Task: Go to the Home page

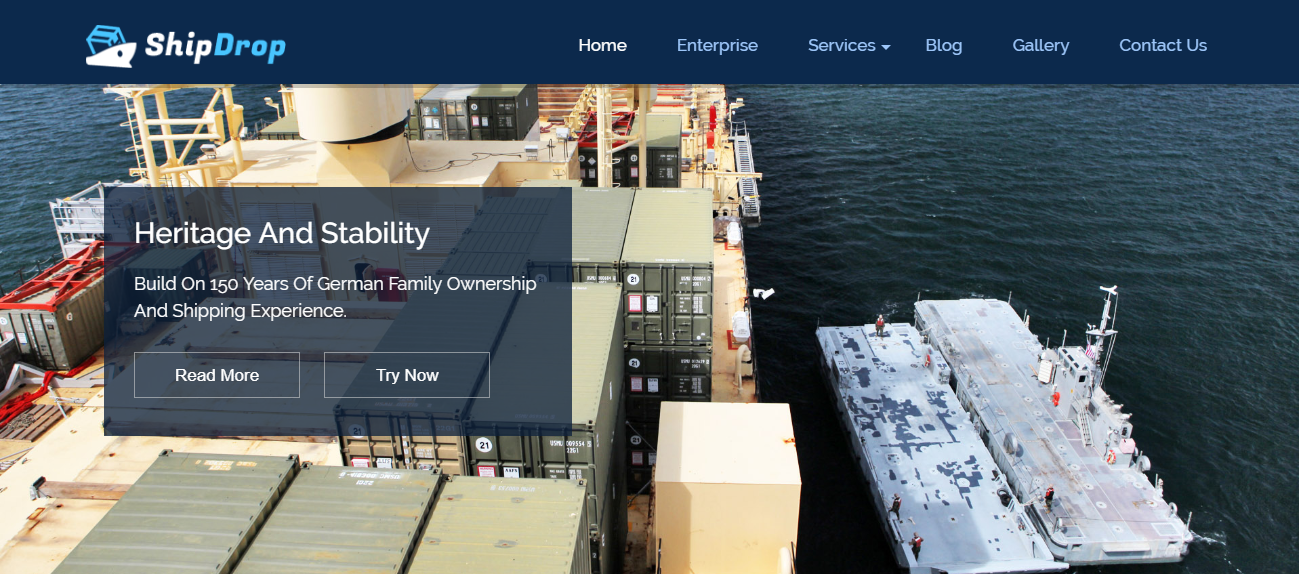Action: [602, 45]
